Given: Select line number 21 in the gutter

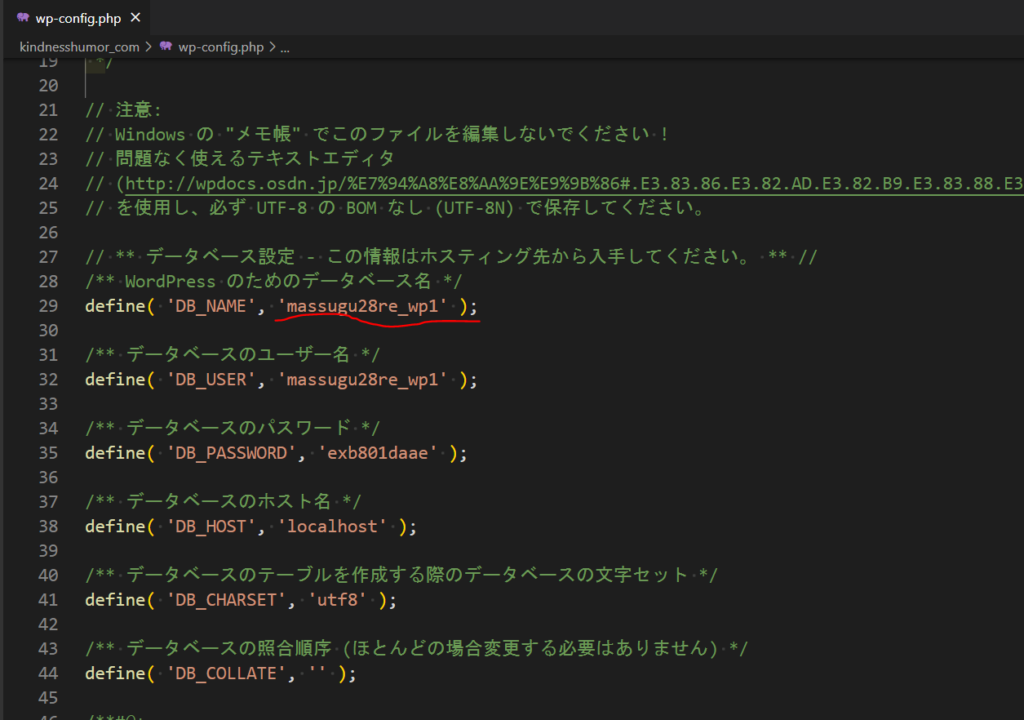Looking at the screenshot, I should pos(48,110).
